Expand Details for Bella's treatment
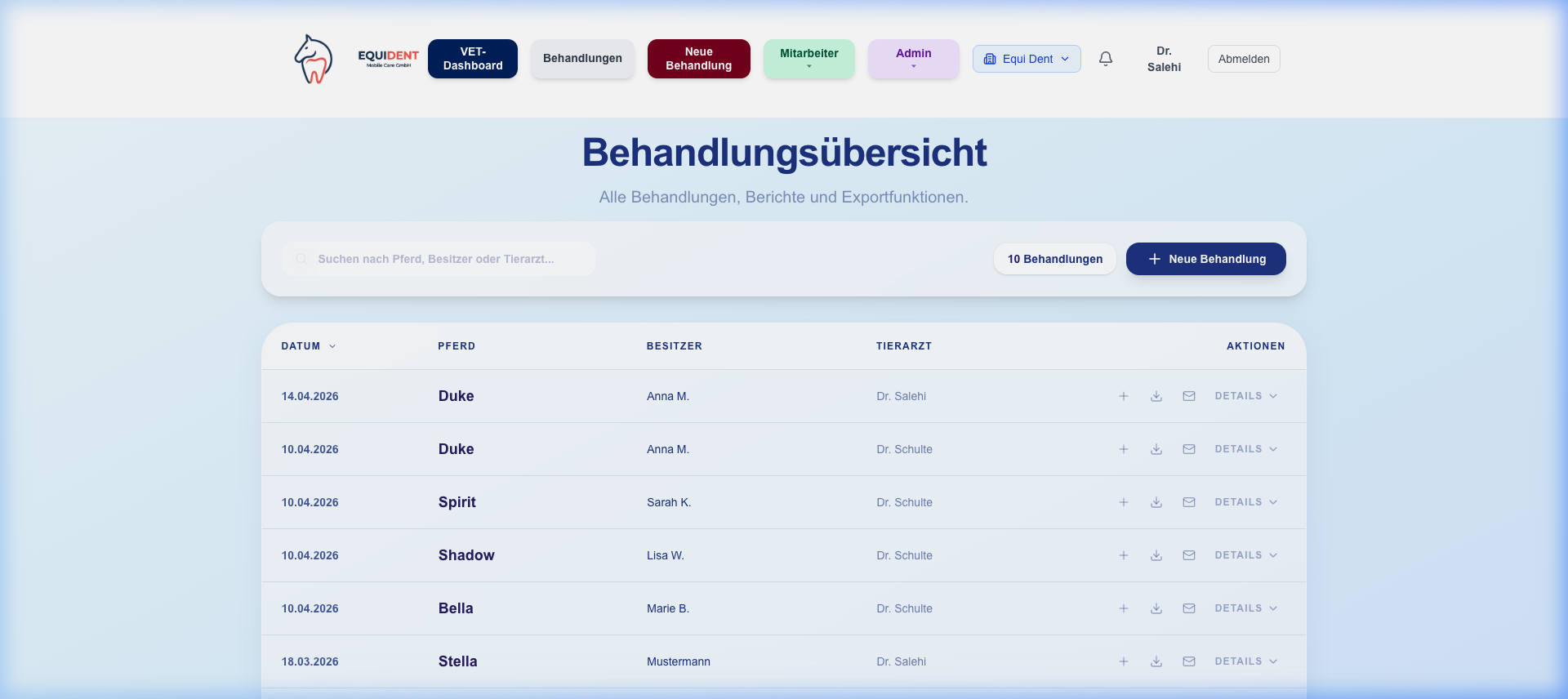This screenshot has width=1568, height=699. pos(1245,608)
